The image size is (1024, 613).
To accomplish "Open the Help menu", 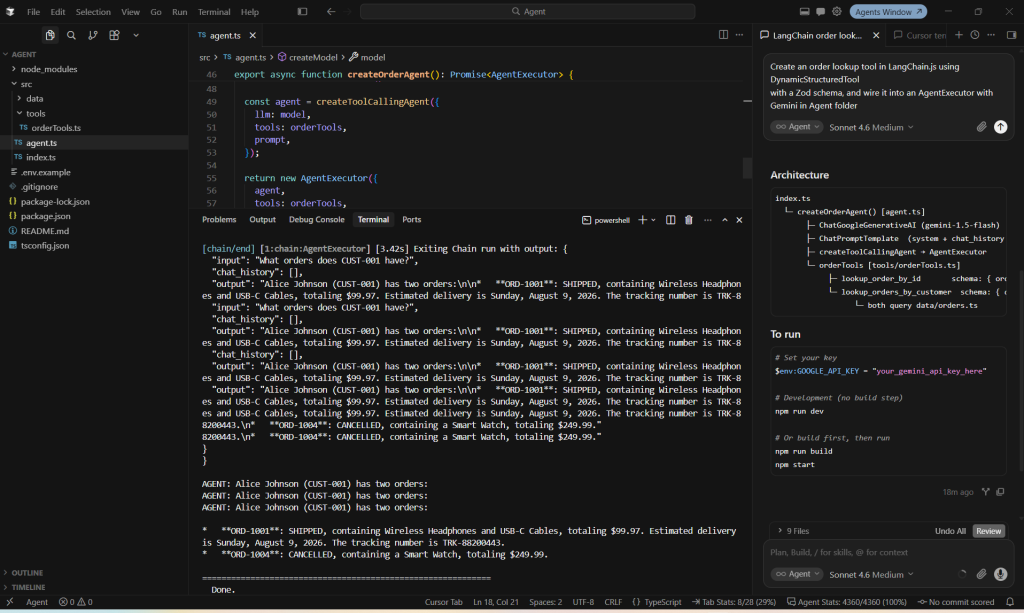I will (x=249, y=12).
